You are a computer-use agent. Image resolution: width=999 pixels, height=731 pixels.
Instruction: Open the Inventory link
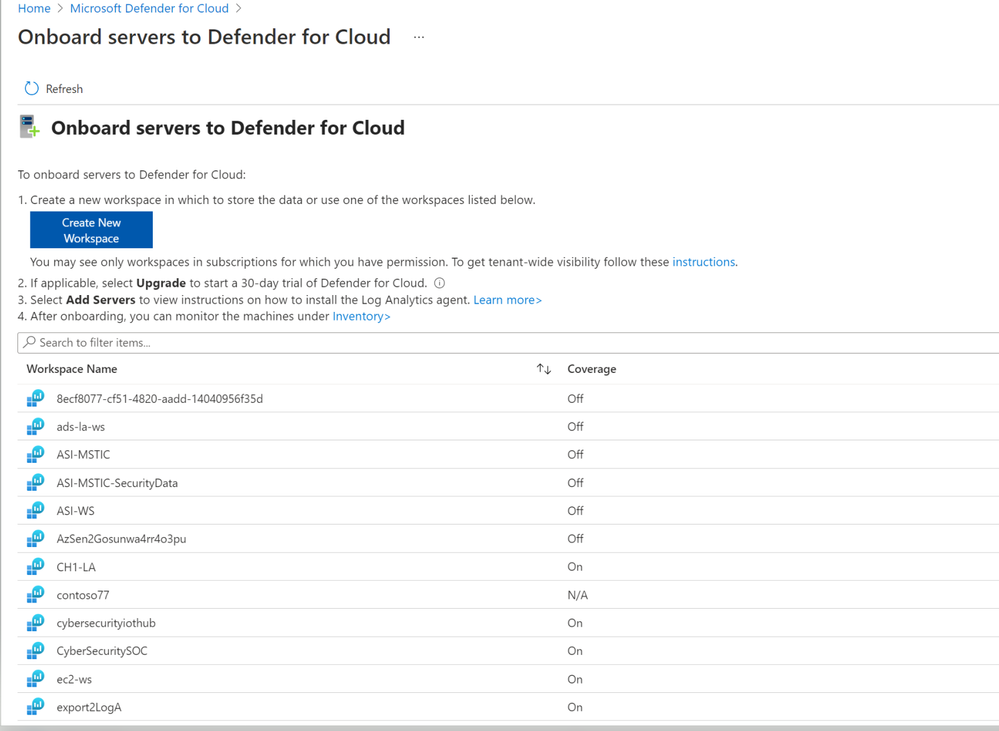click(x=361, y=316)
